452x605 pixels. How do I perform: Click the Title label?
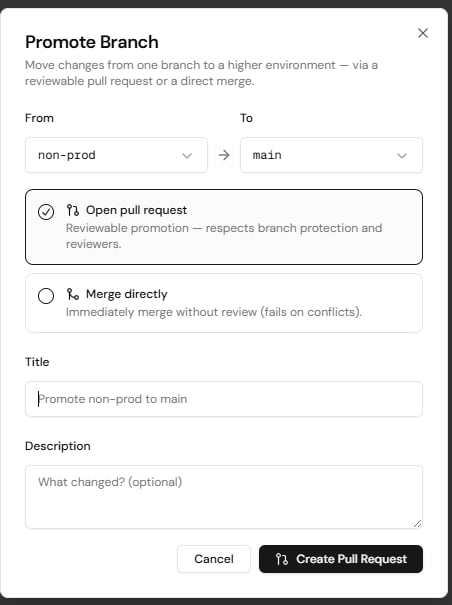[37, 362]
